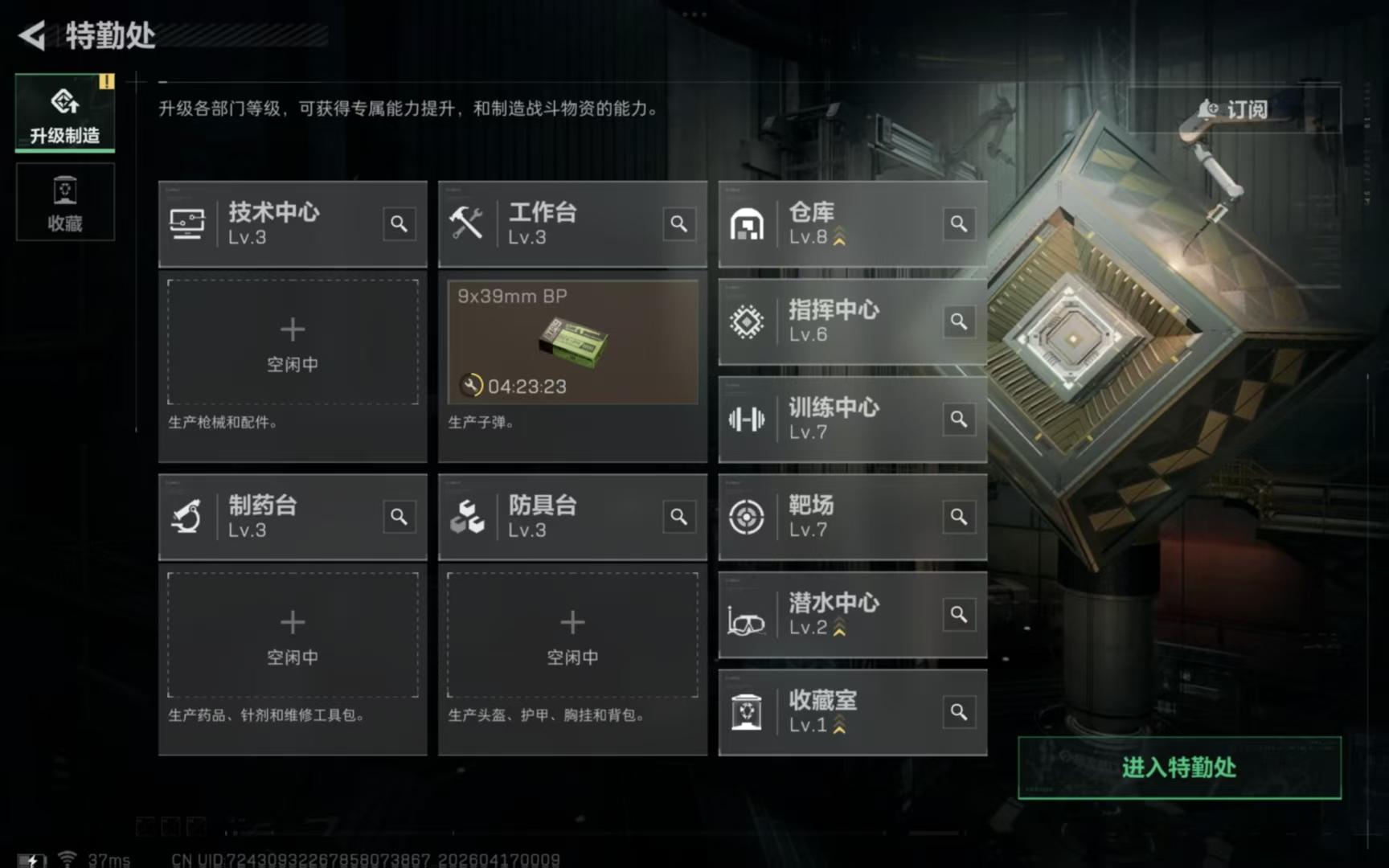Open 收藏室 magnifier icon
This screenshot has width=1389, height=868.
tap(959, 712)
